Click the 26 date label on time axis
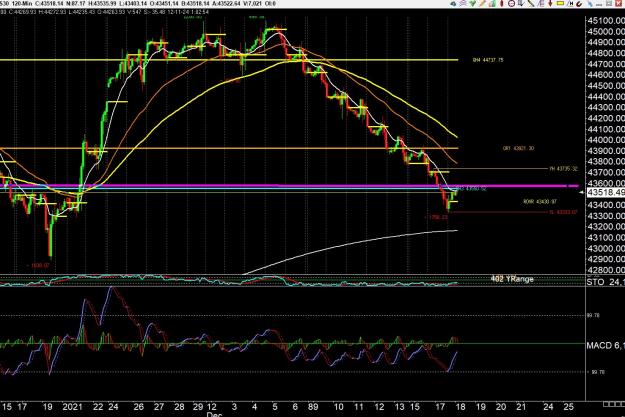The width and height of the screenshot is (625, 417). [138, 407]
